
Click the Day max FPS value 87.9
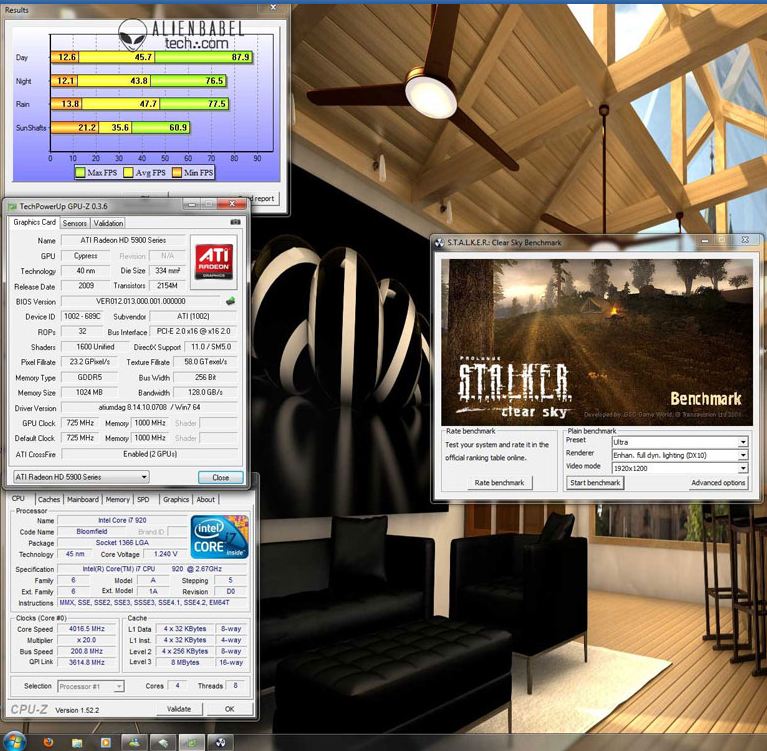(240, 57)
